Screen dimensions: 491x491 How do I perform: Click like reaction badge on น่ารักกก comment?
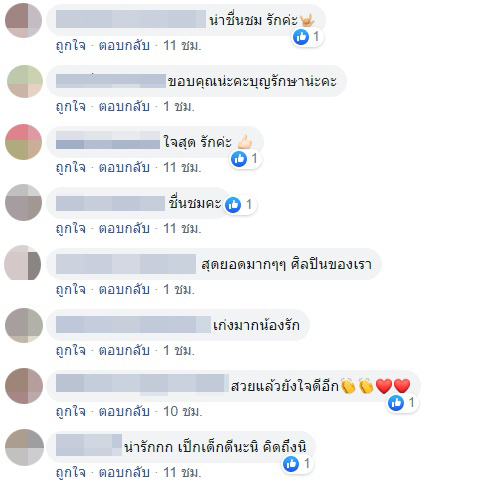[297, 464]
